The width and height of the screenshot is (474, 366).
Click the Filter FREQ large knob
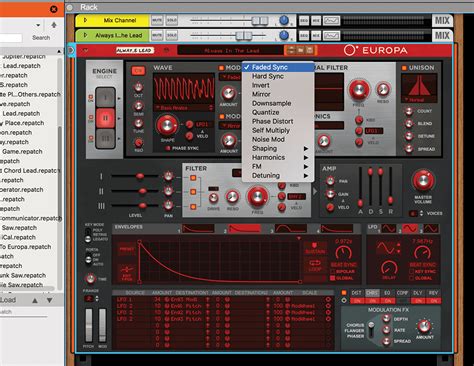tap(257, 196)
